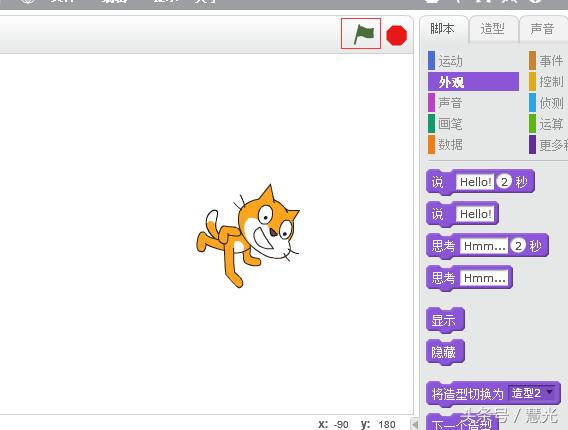Click the cat sprite on the stage
This screenshot has height=430, width=568.
point(248,235)
